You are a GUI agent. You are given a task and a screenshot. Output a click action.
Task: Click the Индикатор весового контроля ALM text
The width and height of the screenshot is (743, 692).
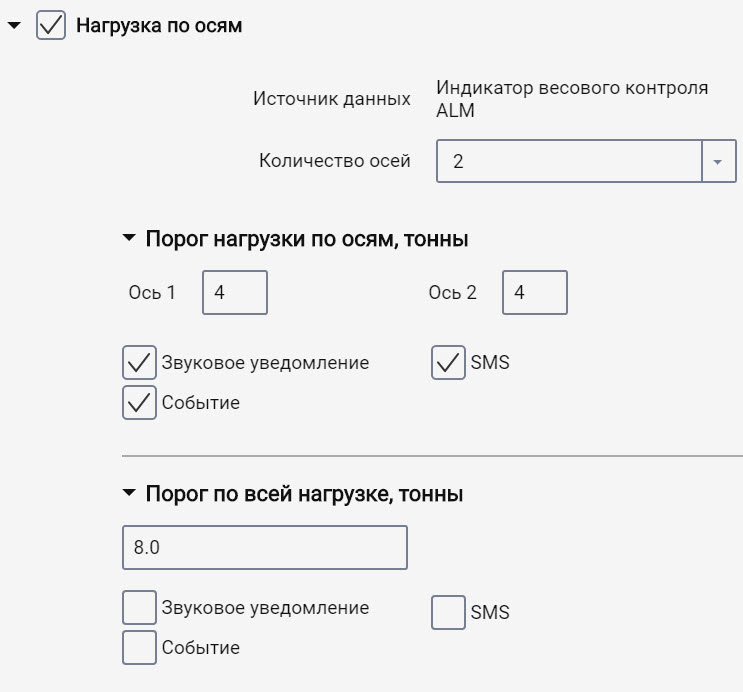pyautogui.click(x=572, y=99)
